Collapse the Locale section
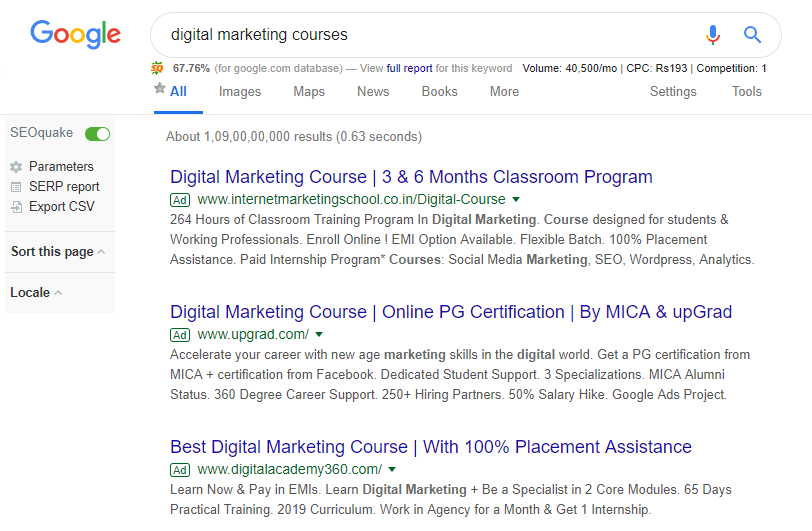 tap(36, 293)
